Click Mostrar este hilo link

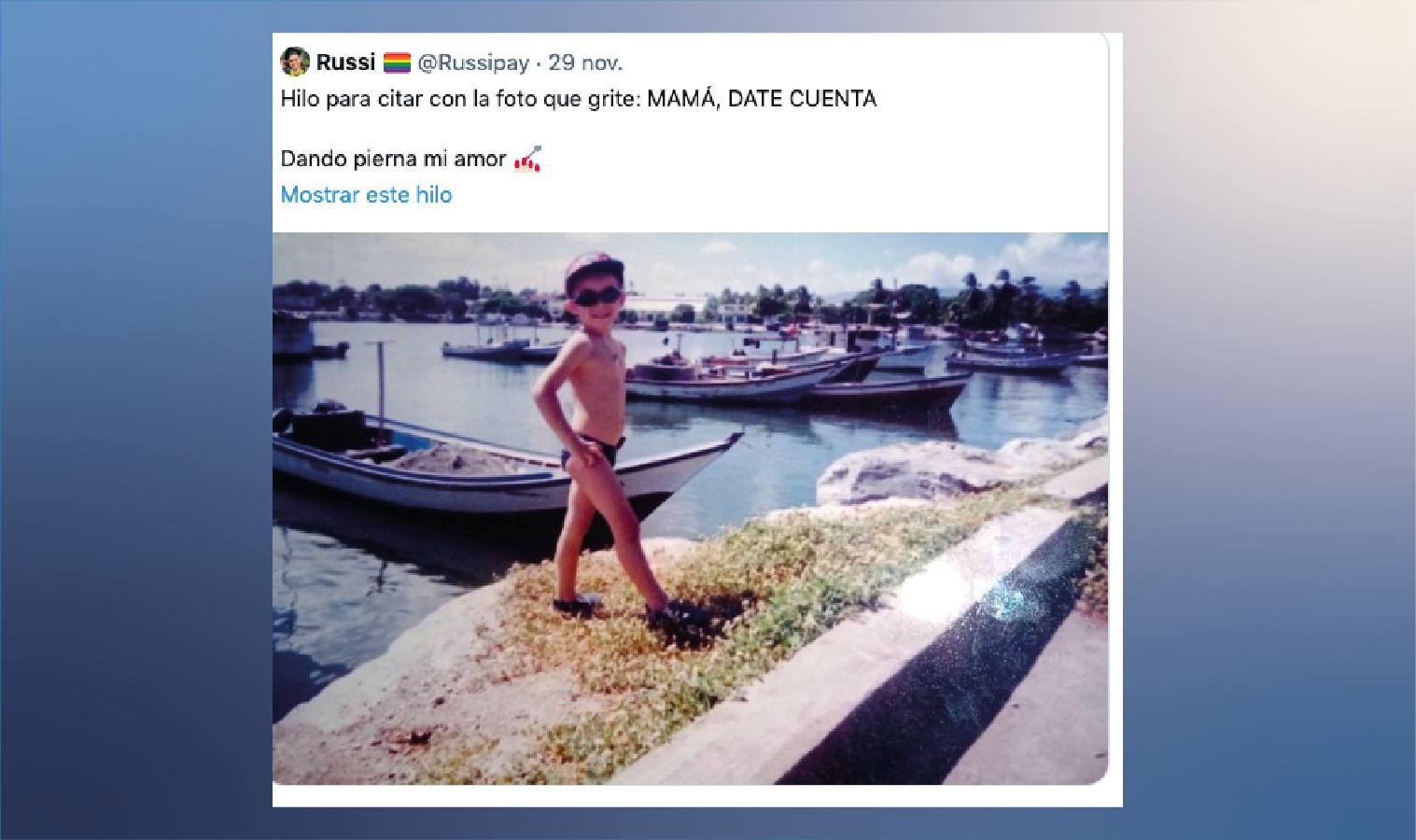pyautogui.click(x=366, y=195)
